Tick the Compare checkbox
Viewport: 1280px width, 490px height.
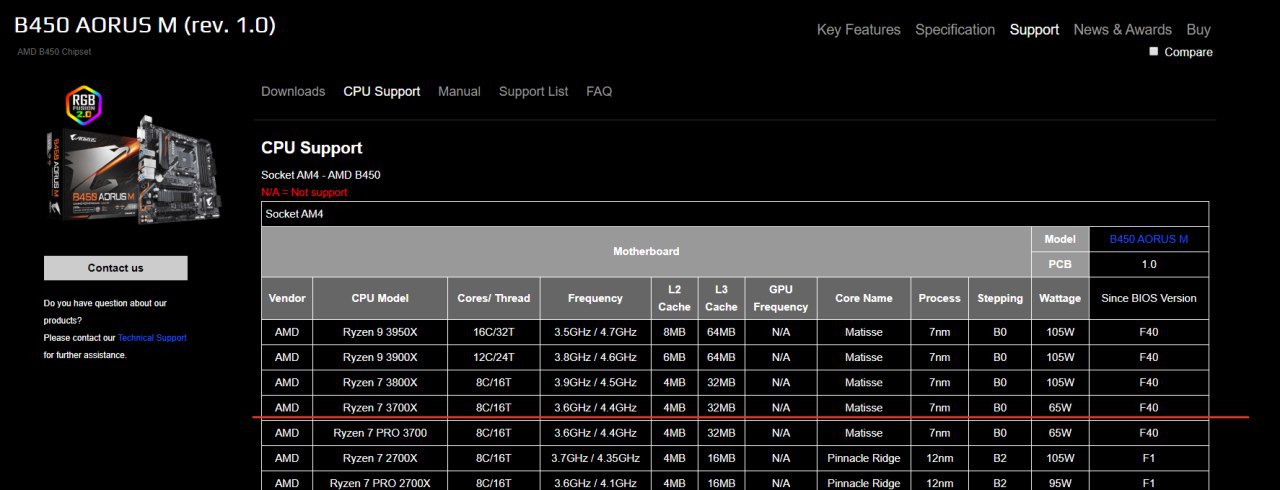pyautogui.click(x=1154, y=51)
